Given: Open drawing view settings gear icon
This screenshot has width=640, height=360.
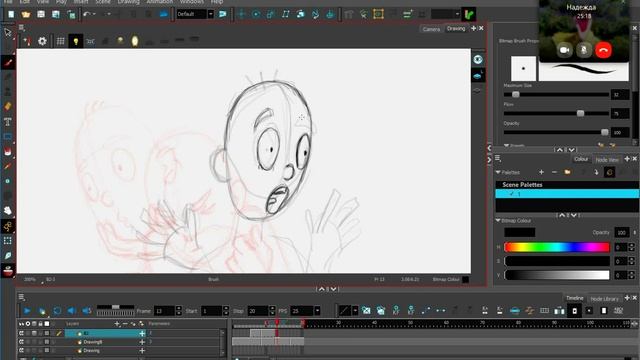Looking at the screenshot, I should (42, 41).
